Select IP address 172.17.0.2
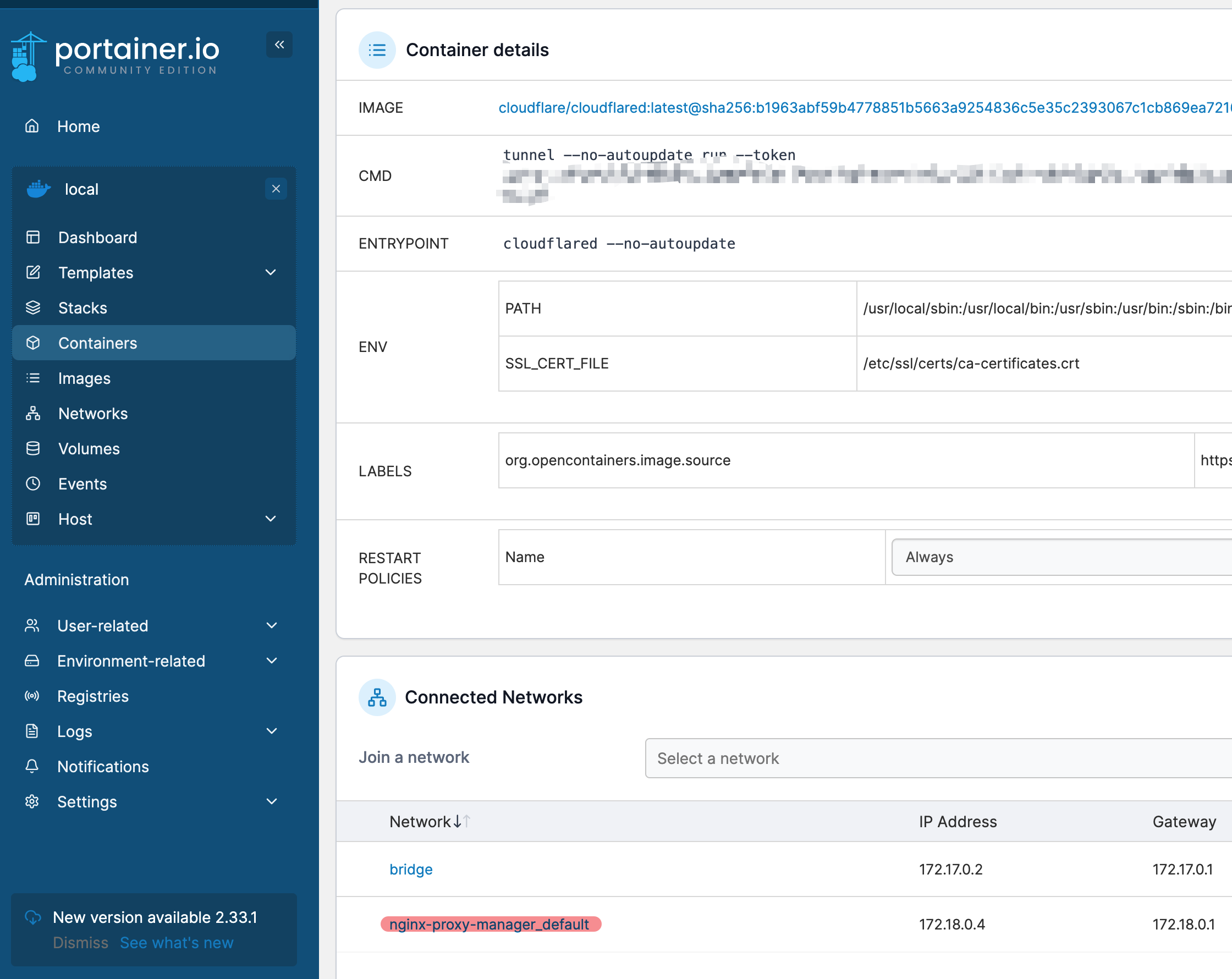 [x=951, y=869]
